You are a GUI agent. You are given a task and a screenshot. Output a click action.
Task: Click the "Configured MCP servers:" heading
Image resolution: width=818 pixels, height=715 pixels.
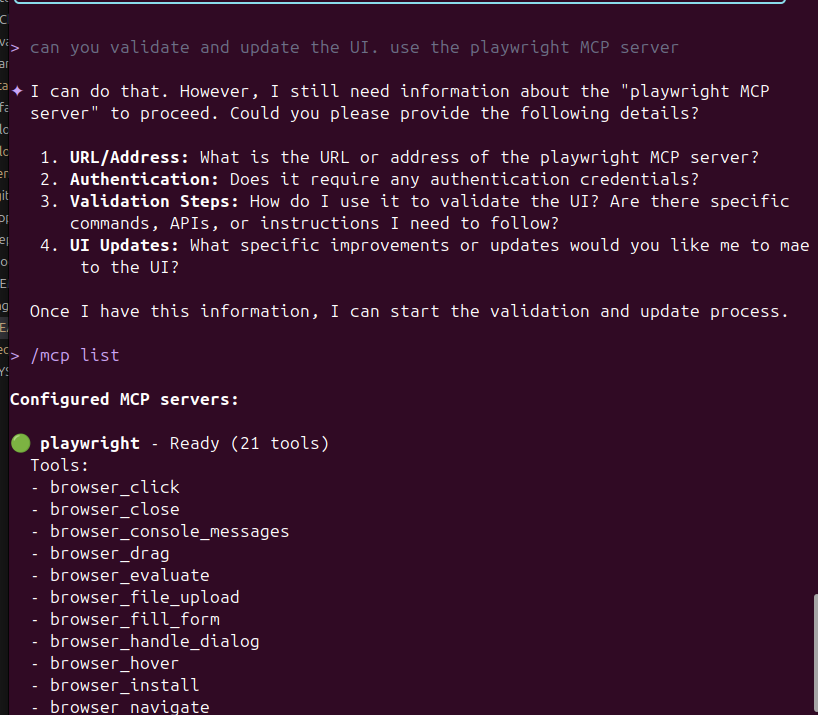pos(125,399)
